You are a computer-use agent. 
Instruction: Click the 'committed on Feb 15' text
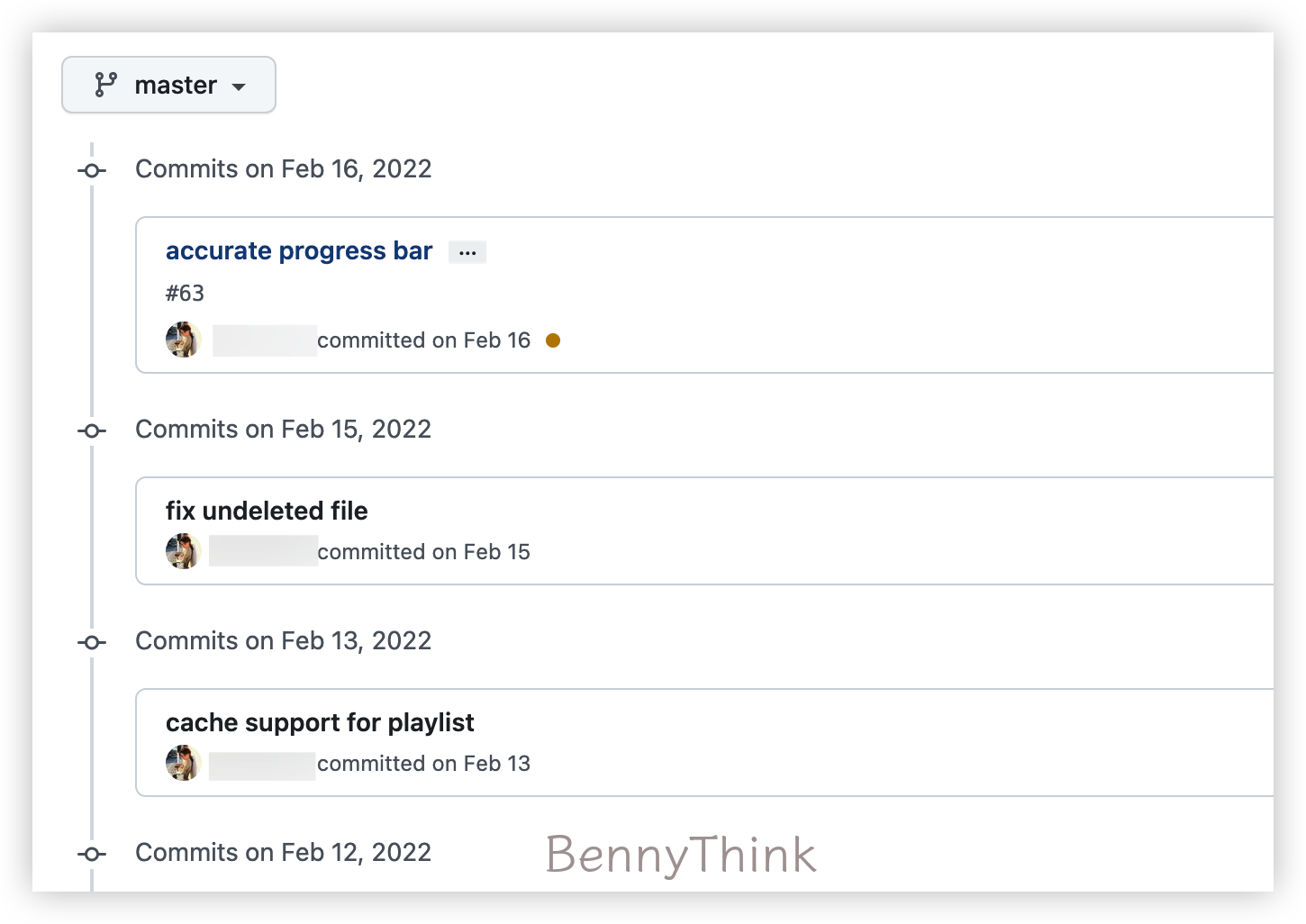[424, 551]
